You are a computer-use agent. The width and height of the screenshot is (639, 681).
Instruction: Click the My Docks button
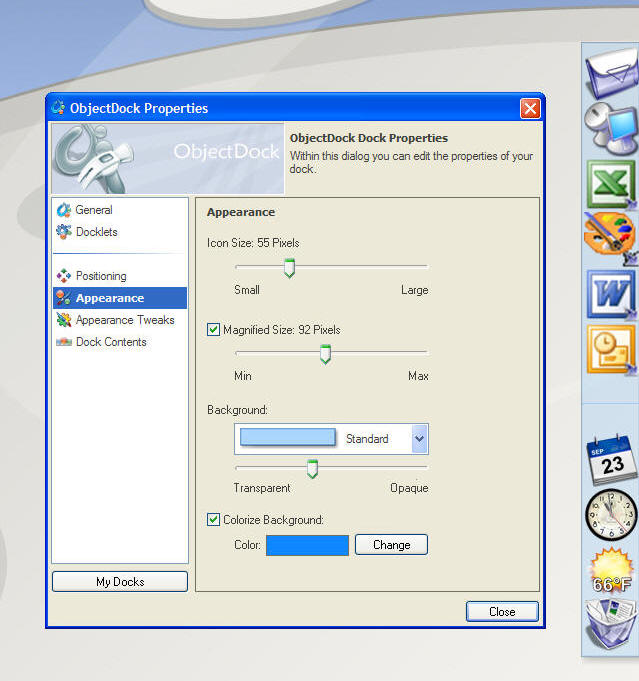click(120, 582)
